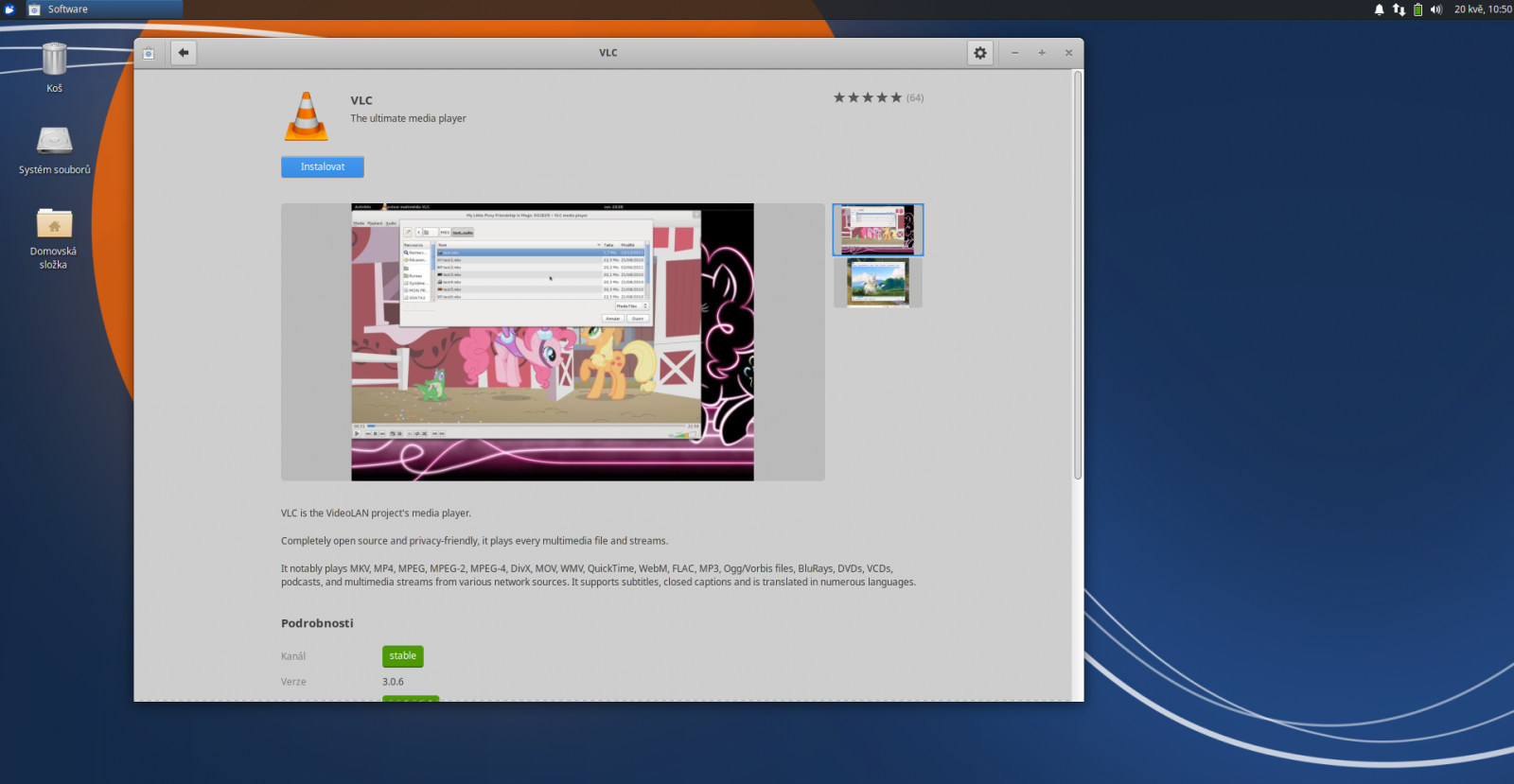Click the large VLC screenshot preview
Viewport: 1514px width, 784px height.
(553, 342)
